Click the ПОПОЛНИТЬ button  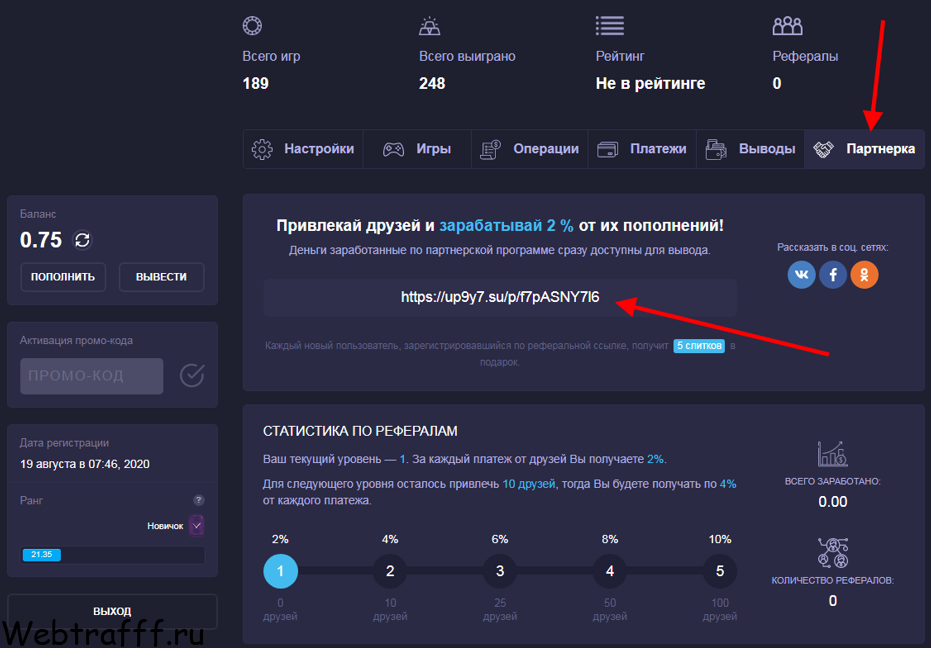click(63, 277)
